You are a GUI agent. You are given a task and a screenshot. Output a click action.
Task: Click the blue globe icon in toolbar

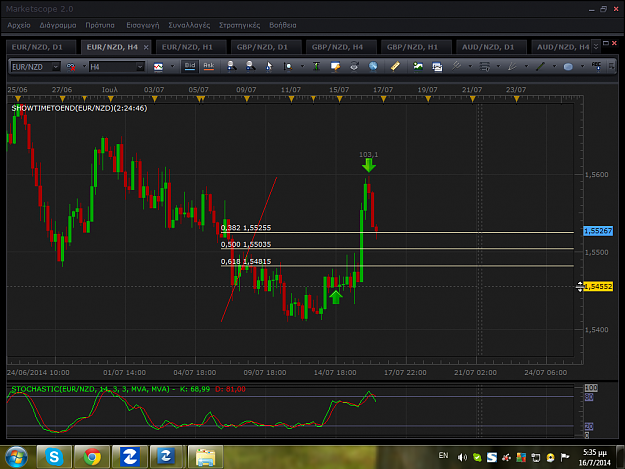point(373,66)
